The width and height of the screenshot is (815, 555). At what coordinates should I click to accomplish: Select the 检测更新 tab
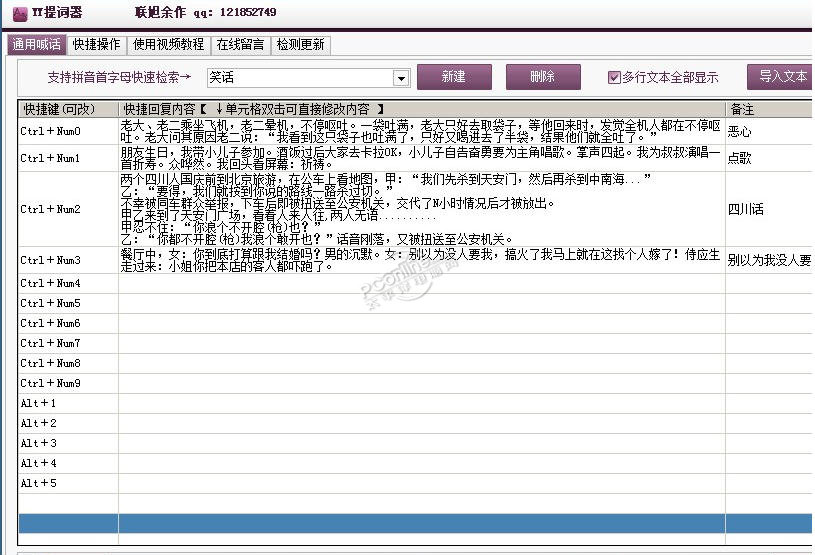coord(300,45)
